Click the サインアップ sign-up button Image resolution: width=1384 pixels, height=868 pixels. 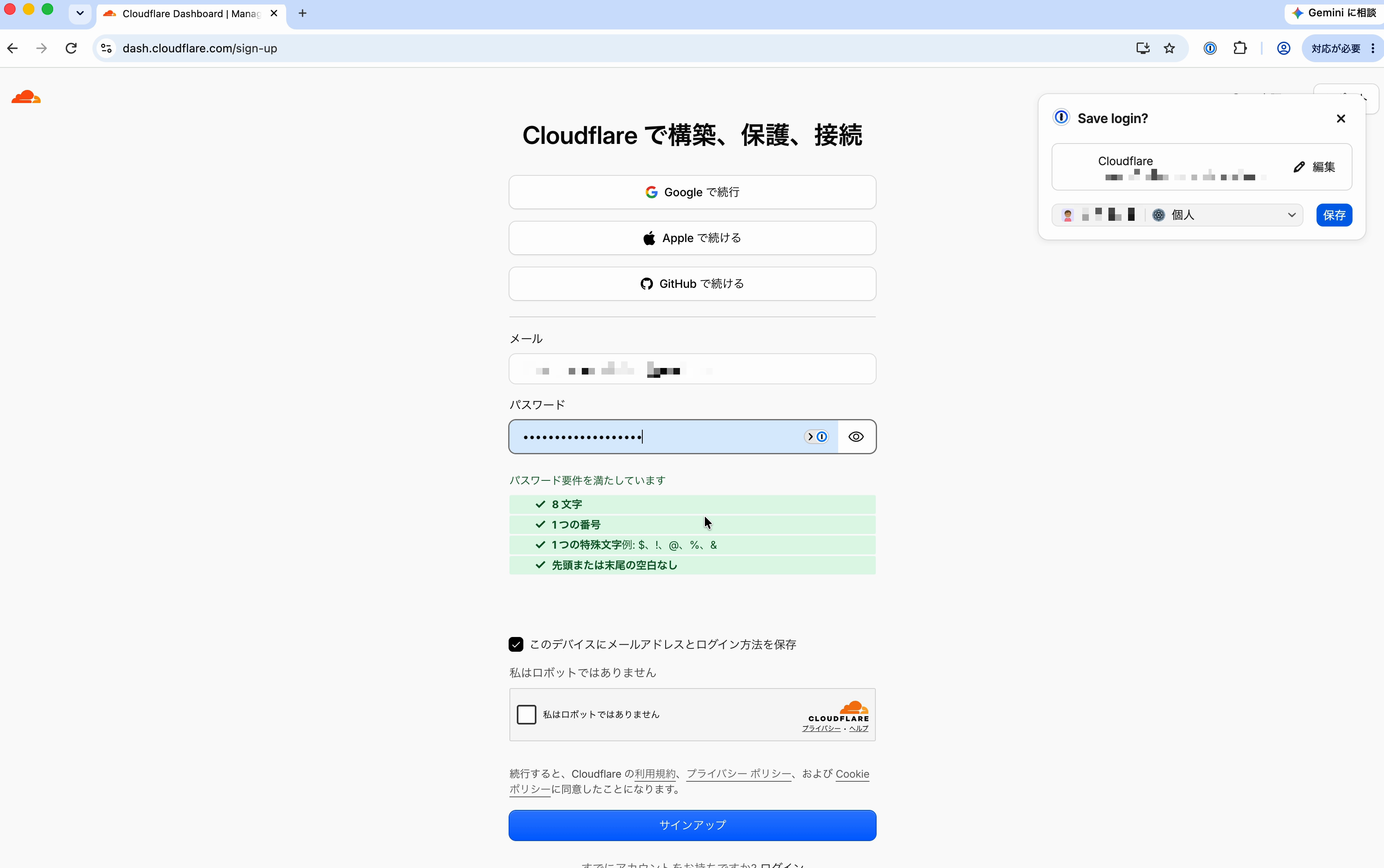(692, 825)
